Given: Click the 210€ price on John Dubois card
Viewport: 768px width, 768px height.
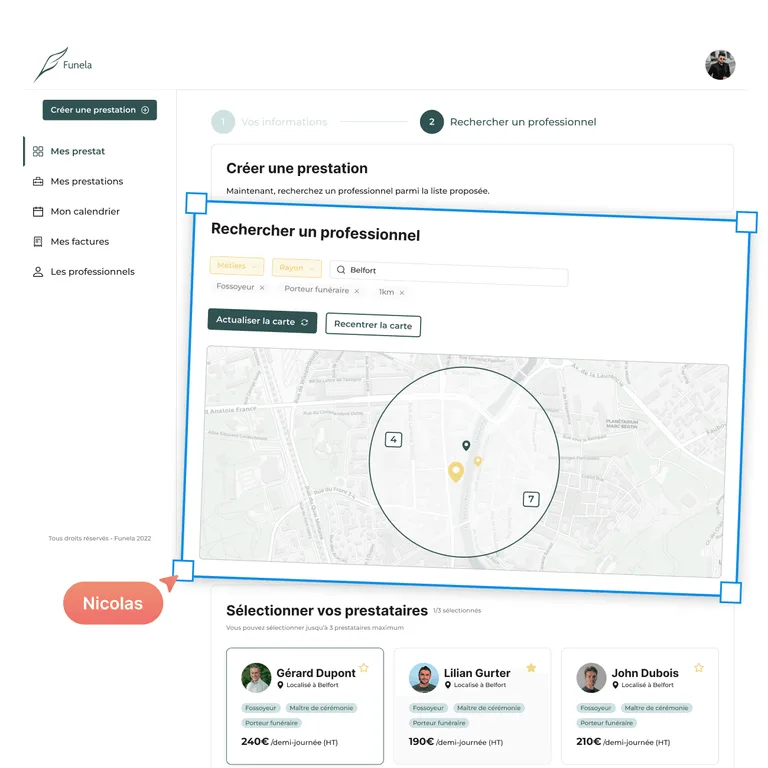Looking at the screenshot, I should click(x=589, y=742).
